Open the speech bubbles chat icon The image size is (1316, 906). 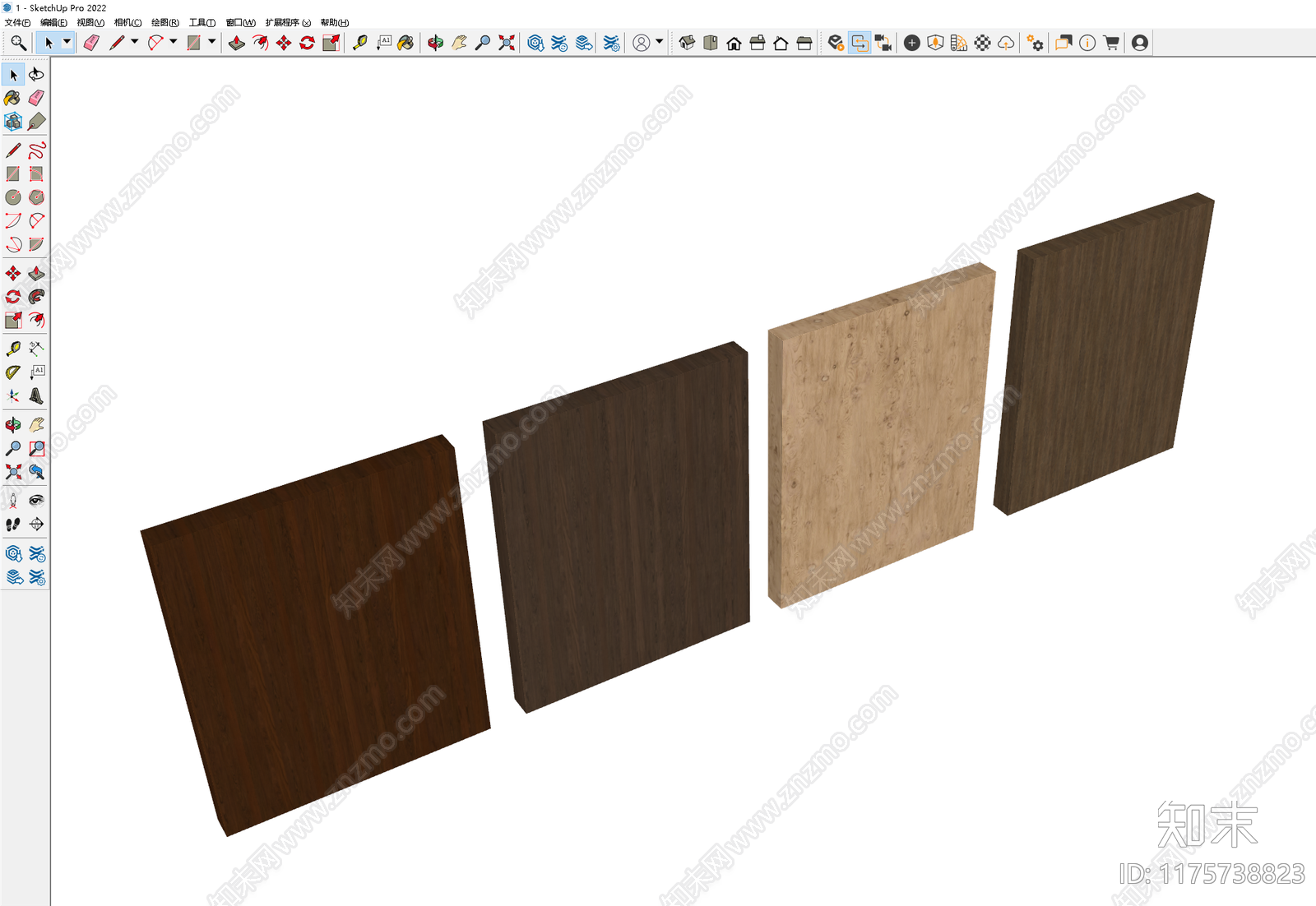click(x=1063, y=43)
